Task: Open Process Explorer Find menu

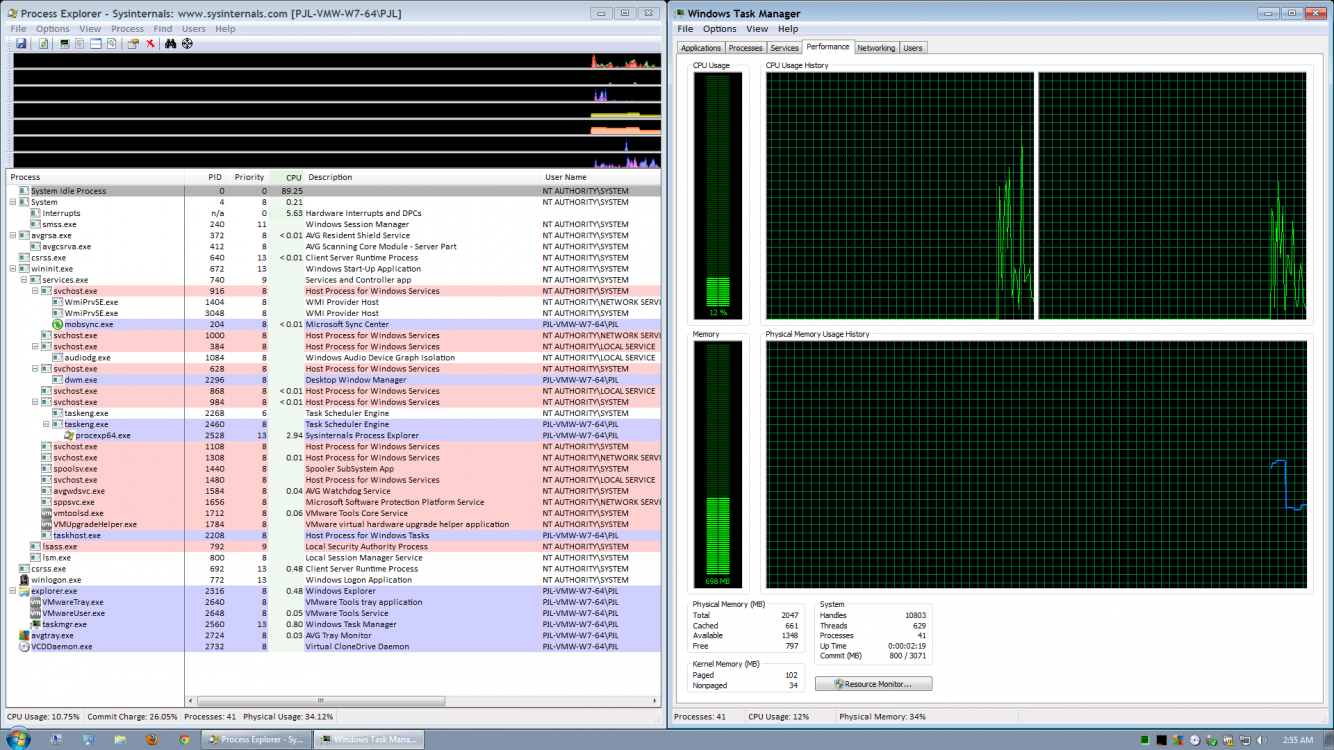Action: pyautogui.click(x=162, y=29)
